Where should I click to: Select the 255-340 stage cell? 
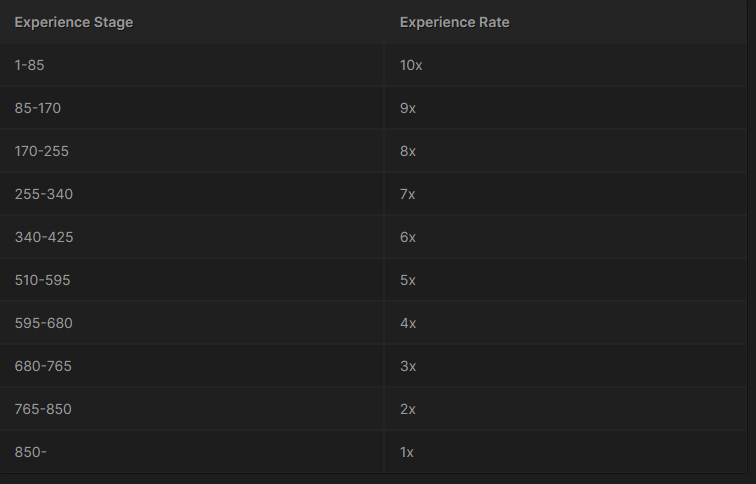coord(44,194)
